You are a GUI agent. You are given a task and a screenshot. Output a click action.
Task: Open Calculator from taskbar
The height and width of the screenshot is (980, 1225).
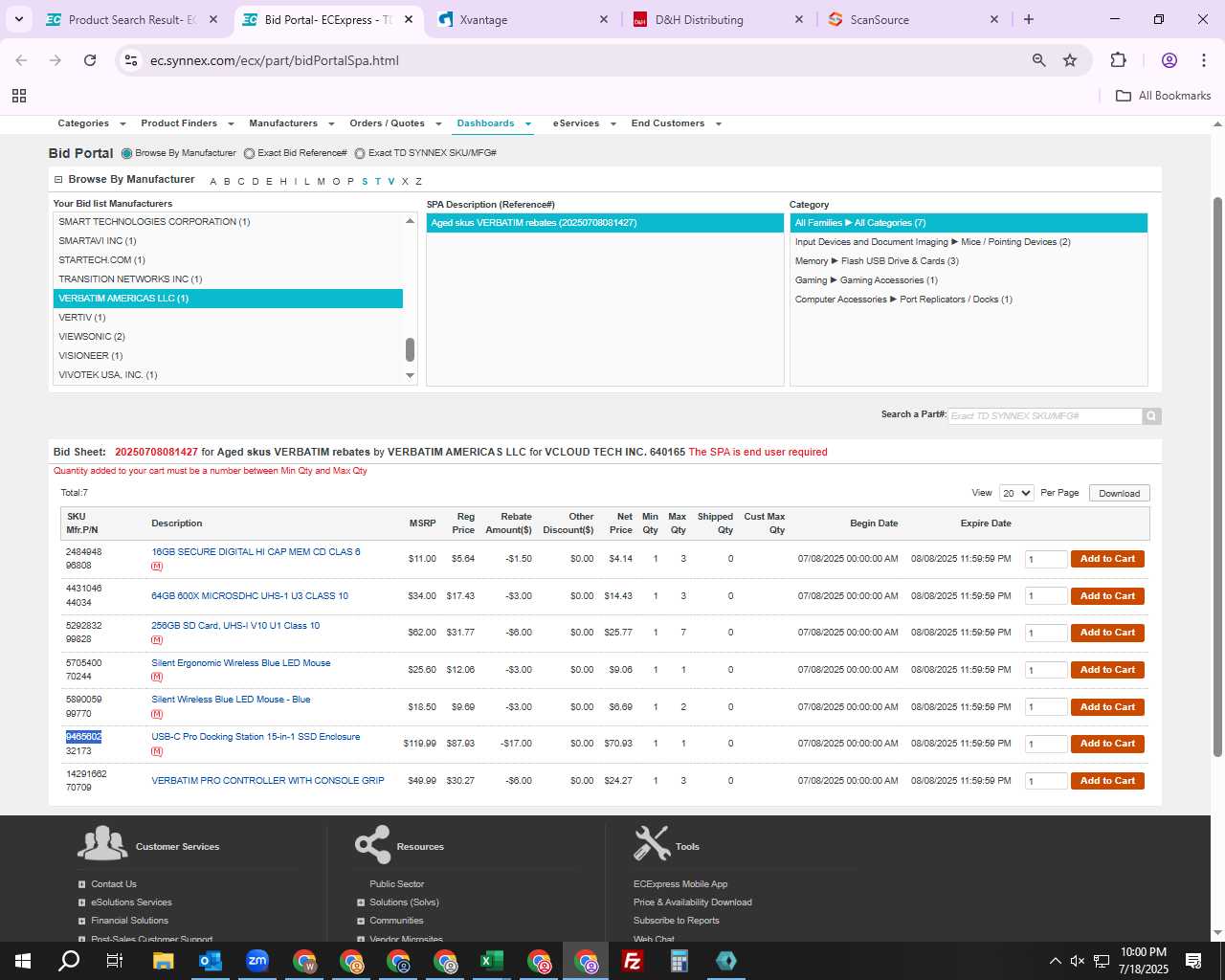pos(679,961)
